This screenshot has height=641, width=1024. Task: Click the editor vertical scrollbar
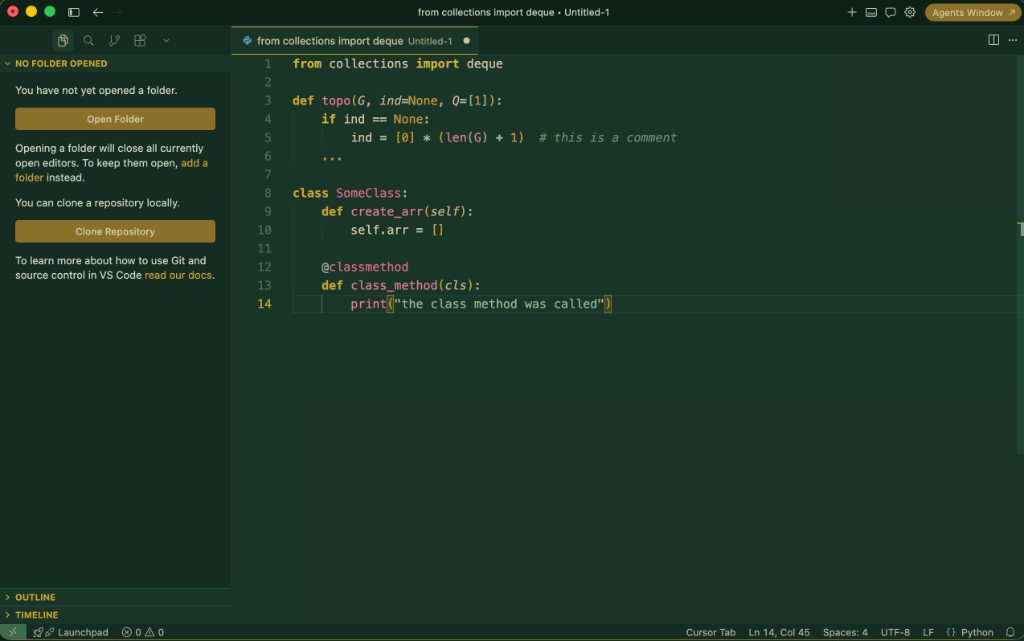1020,255
